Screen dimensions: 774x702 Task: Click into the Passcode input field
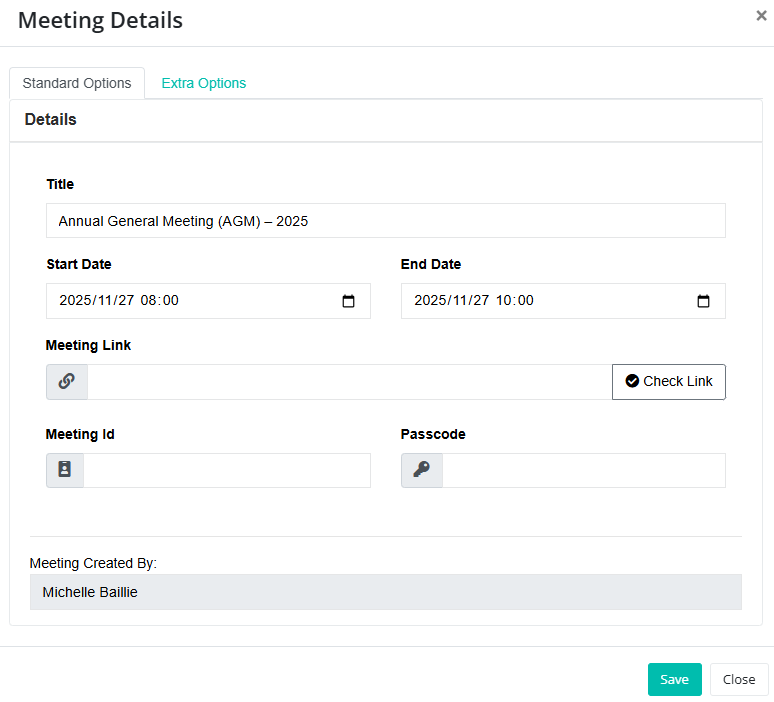tap(583, 470)
